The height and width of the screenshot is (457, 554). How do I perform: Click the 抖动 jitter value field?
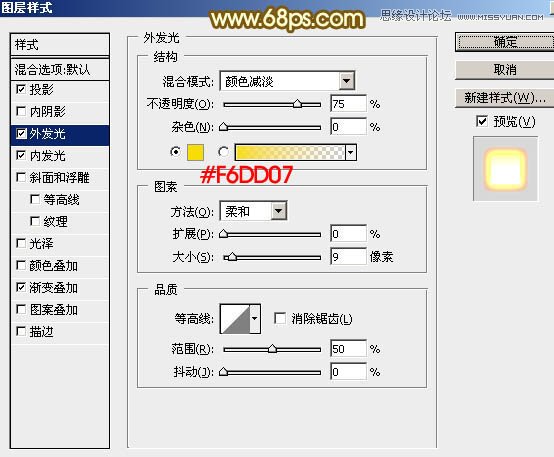(348, 371)
